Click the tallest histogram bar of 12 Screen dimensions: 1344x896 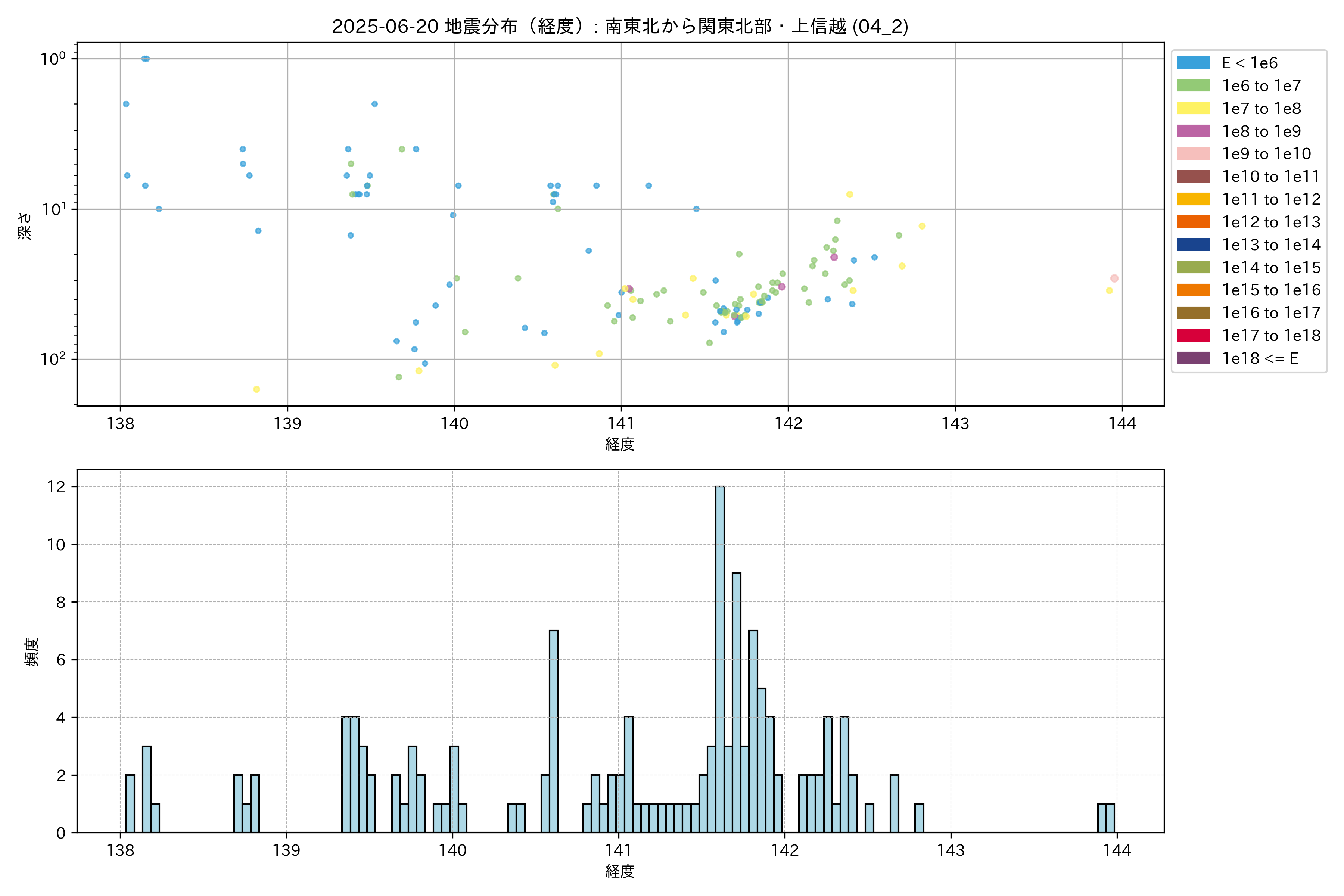(x=719, y=659)
